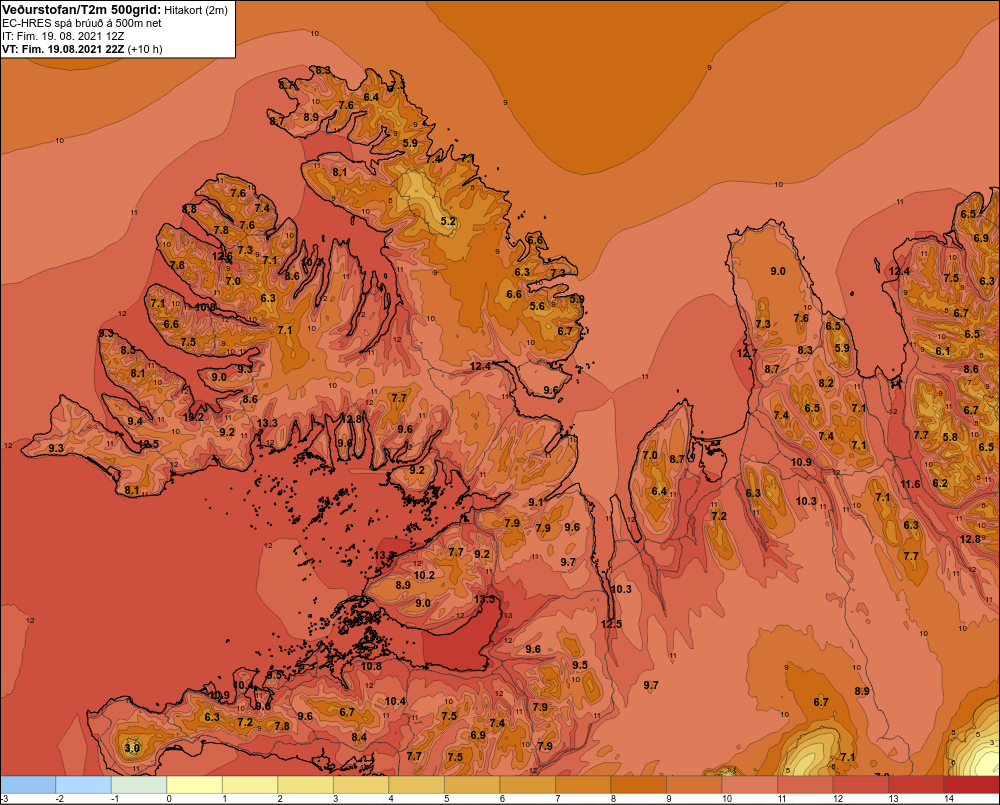Click the legend scale label '-2'
1000x805 pixels.
(60, 799)
